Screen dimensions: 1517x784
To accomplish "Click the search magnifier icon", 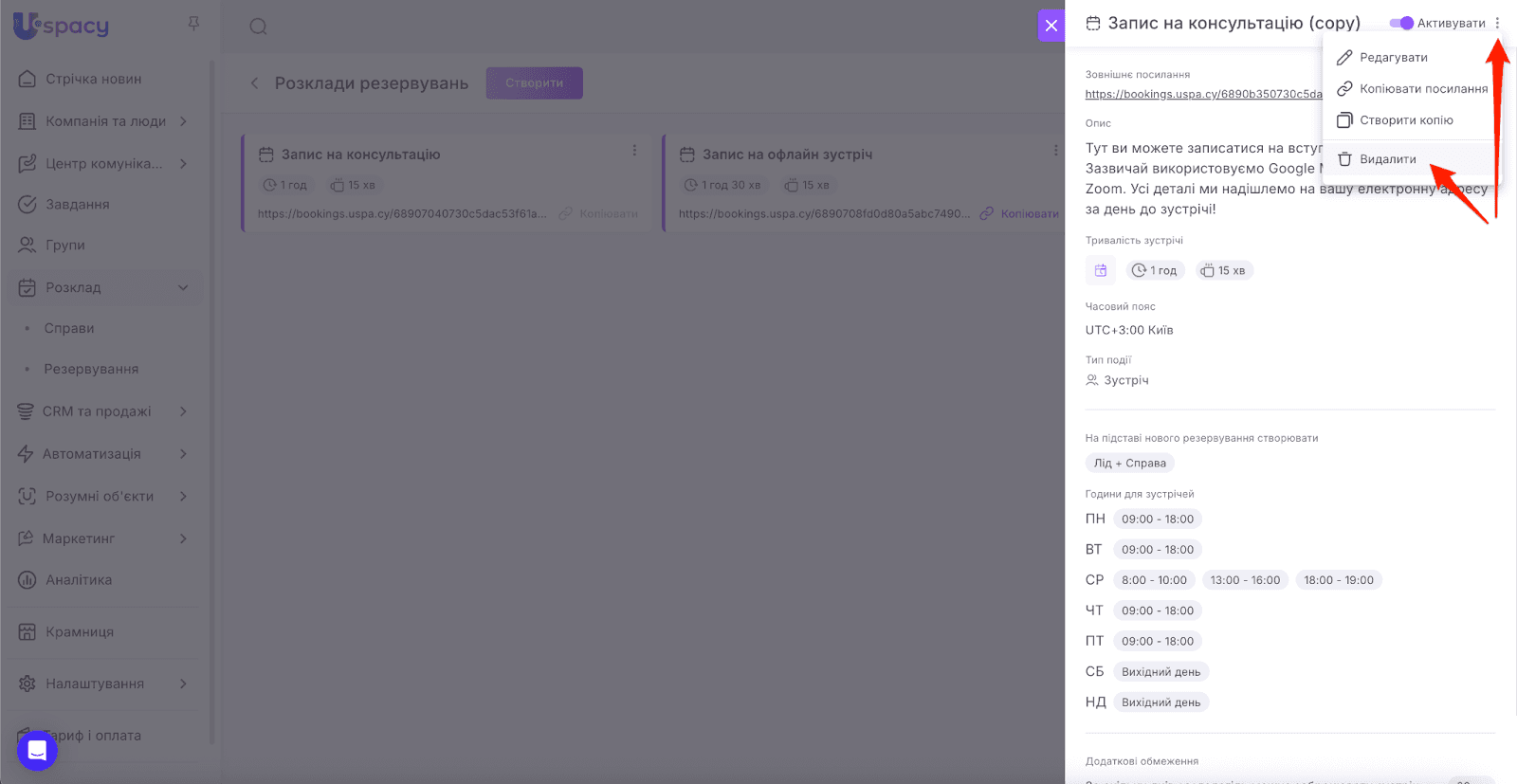I will [x=258, y=27].
